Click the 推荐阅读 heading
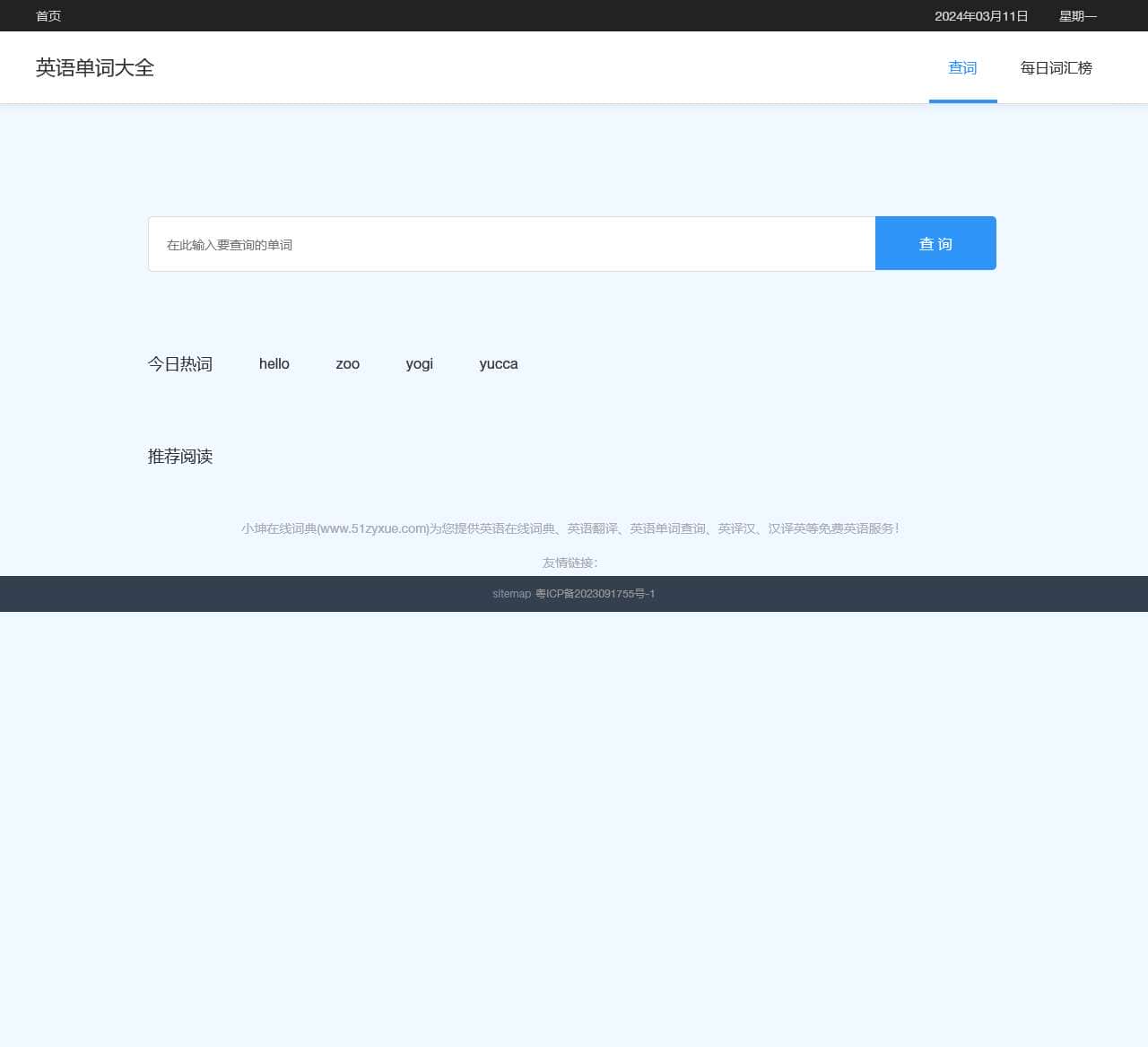 click(x=180, y=456)
